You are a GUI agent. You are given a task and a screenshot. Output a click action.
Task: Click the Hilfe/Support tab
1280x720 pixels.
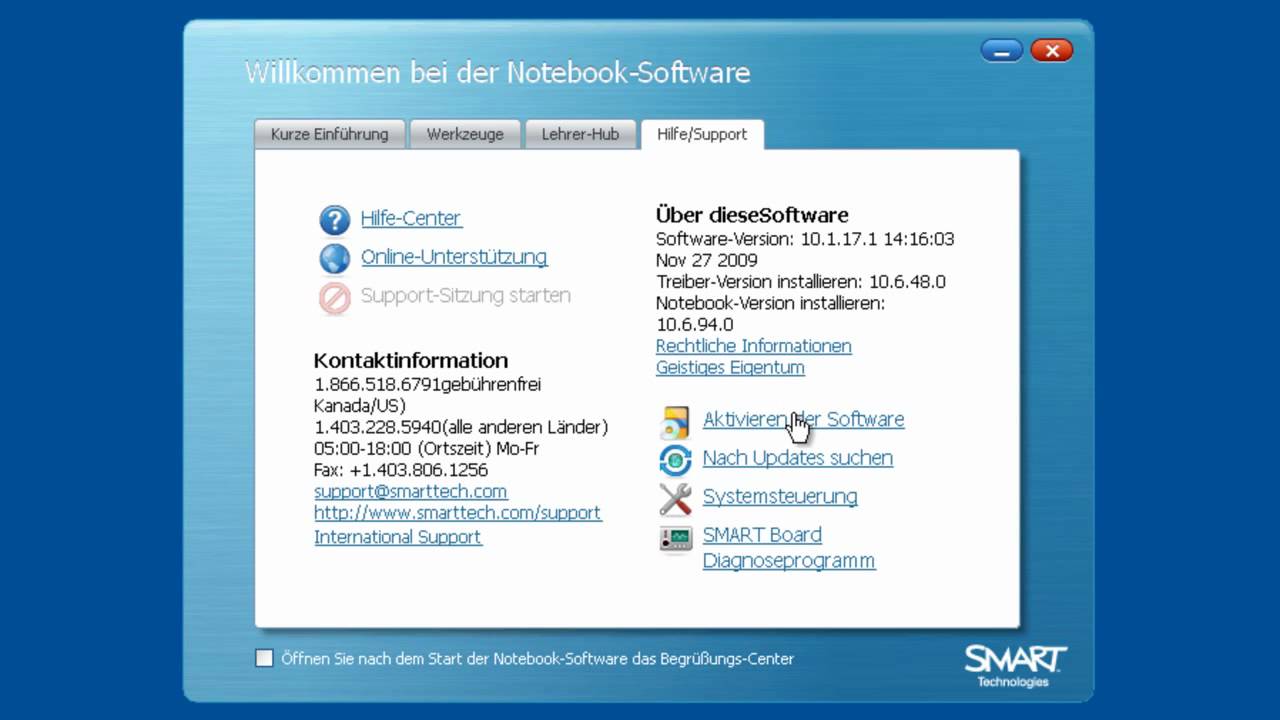tap(702, 134)
